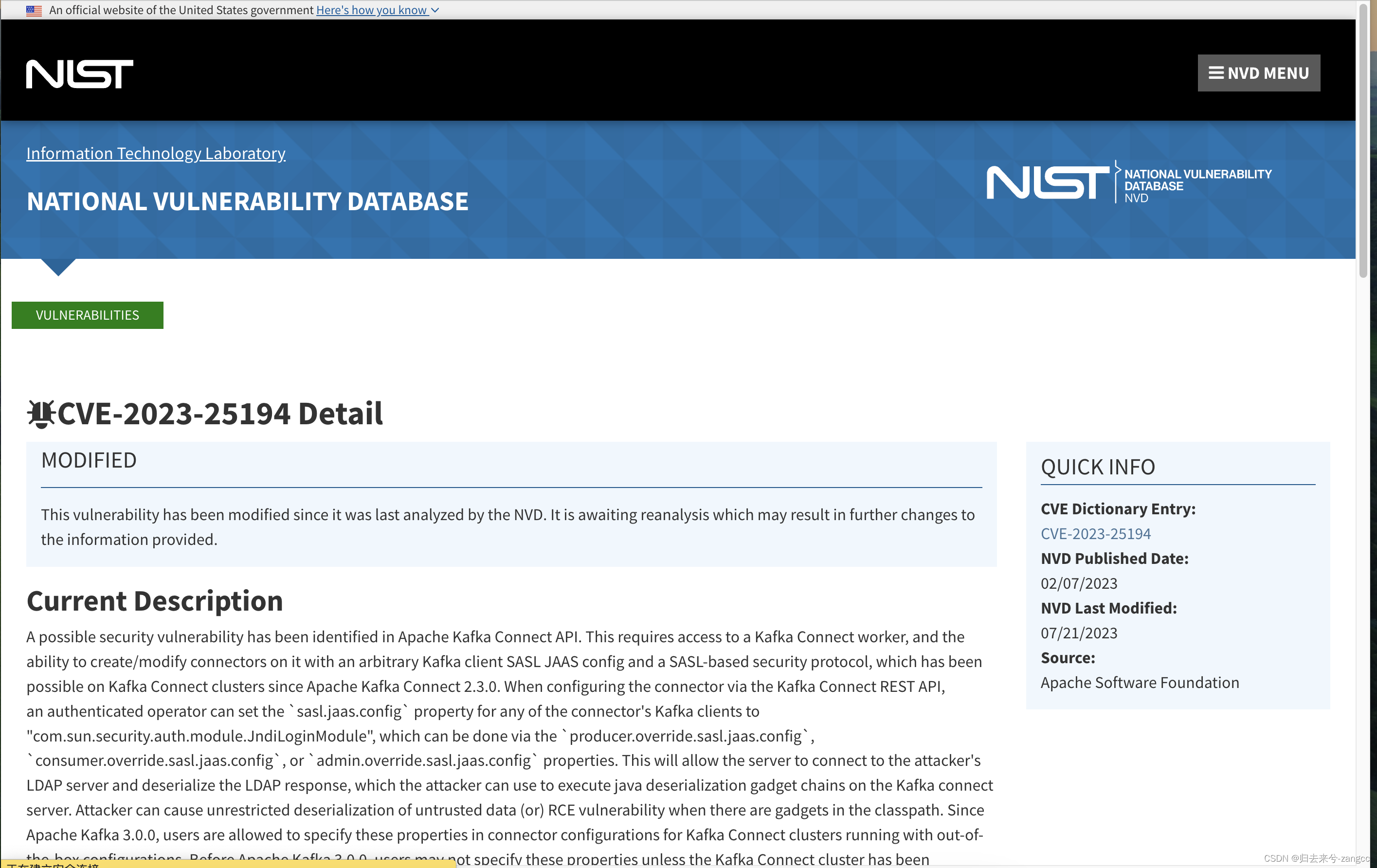Click the QUICK INFO heading
This screenshot has height=868, width=1377.
pos(1097,467)
